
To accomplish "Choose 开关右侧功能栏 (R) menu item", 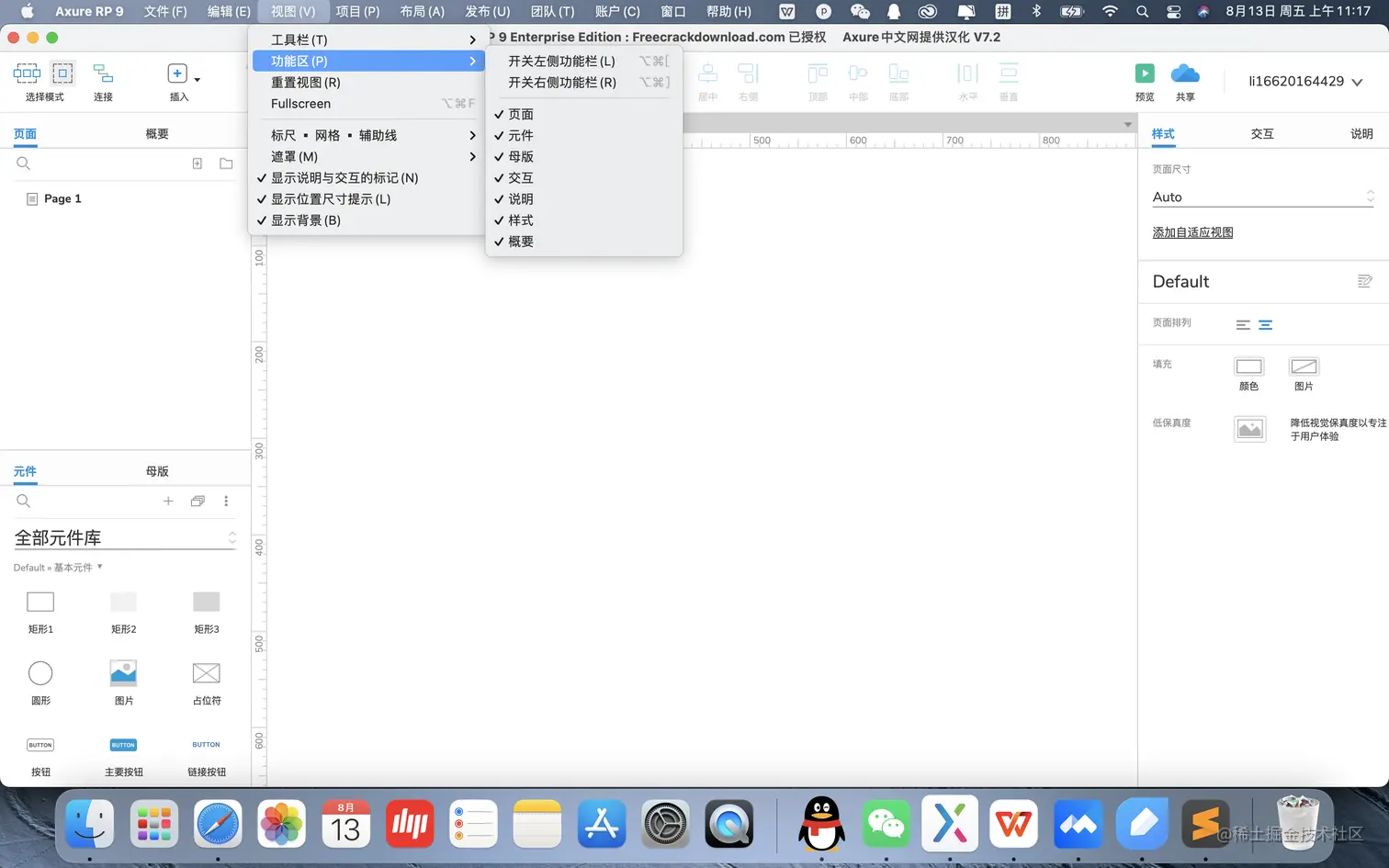I will (x=584, y=82).
